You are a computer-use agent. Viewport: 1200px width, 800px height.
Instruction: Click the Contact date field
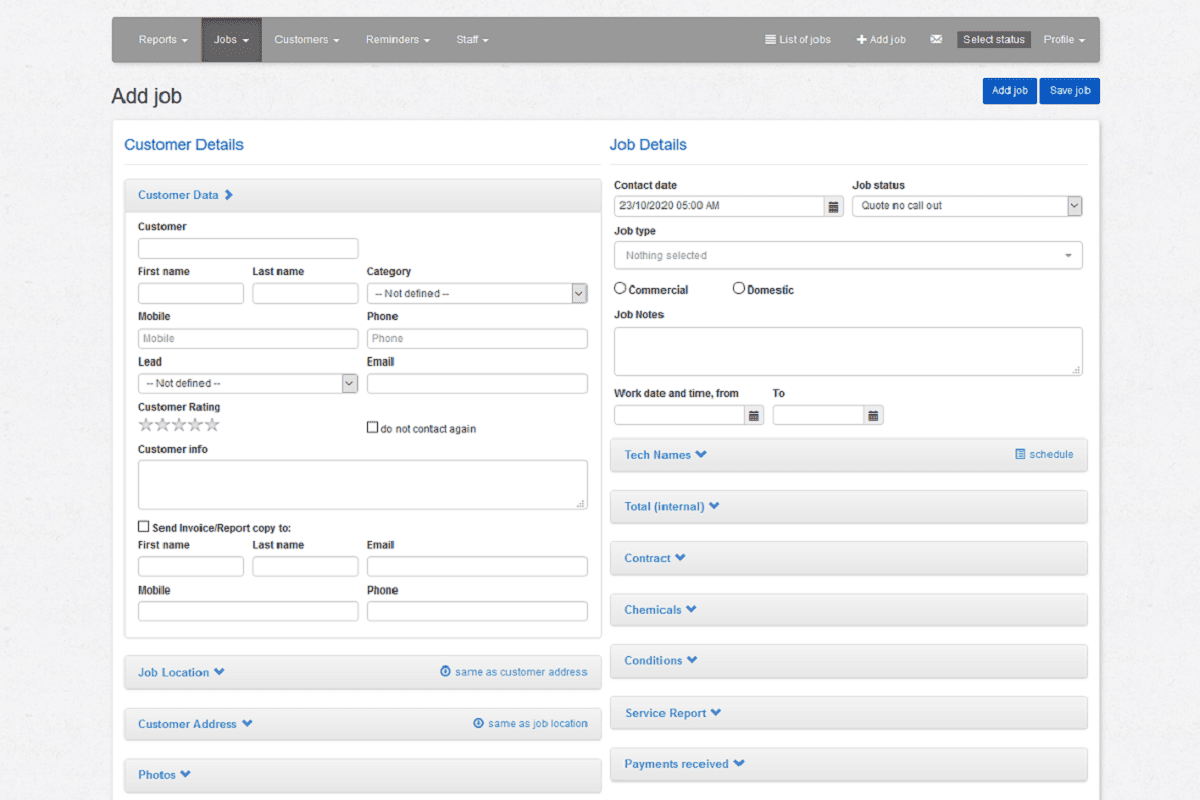719,206
